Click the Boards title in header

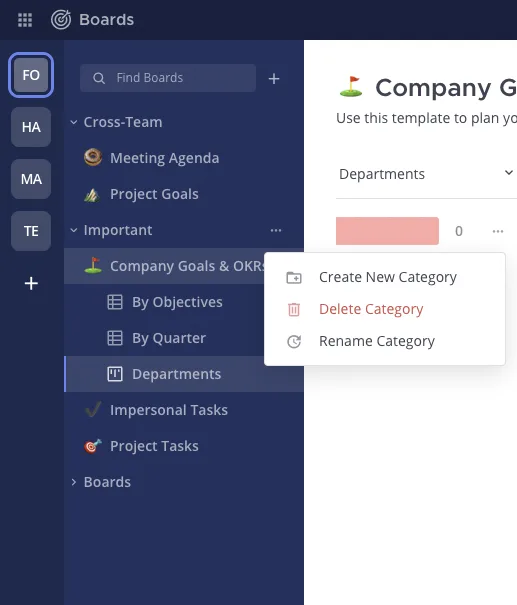[x=106, y=20]
